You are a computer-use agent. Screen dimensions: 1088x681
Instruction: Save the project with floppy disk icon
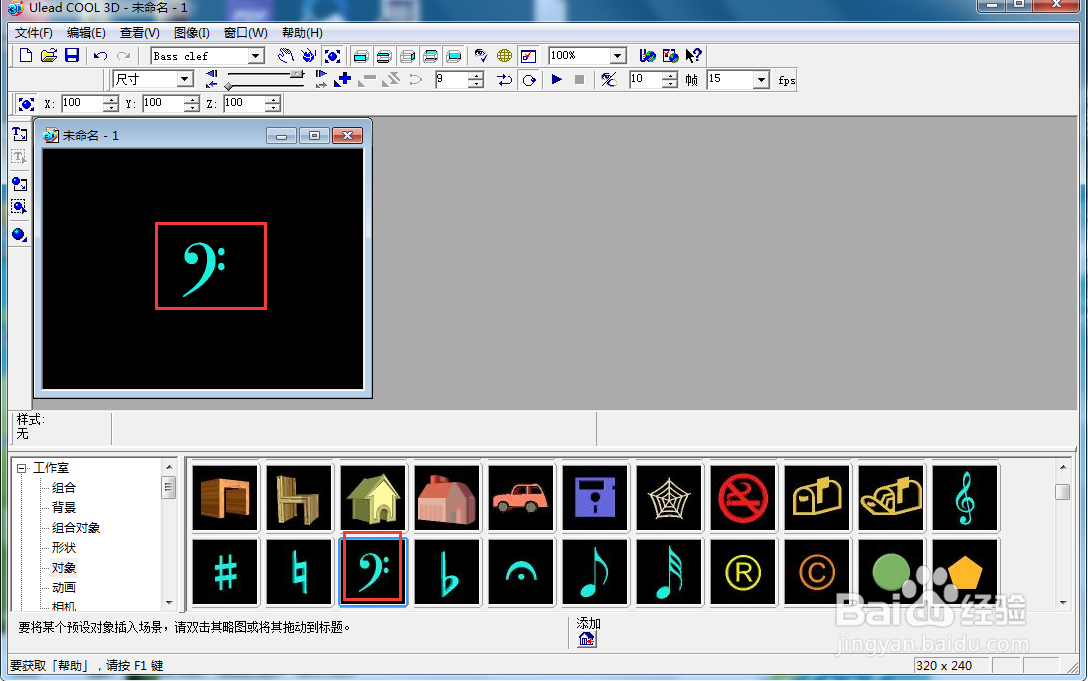click(71, 56)
